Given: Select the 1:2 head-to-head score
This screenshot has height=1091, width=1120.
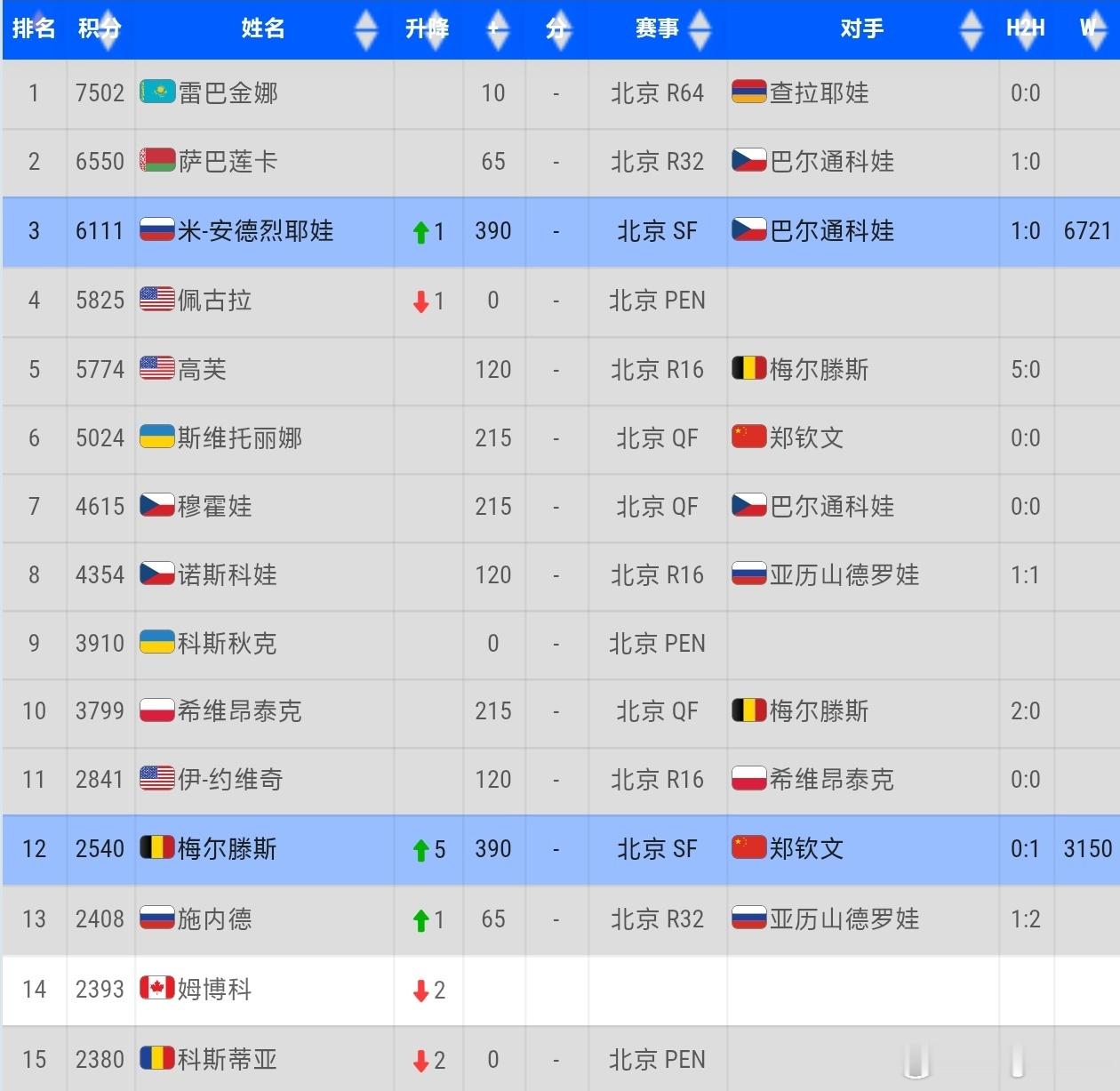Looking at the screenshot, I should point(1026,919).
